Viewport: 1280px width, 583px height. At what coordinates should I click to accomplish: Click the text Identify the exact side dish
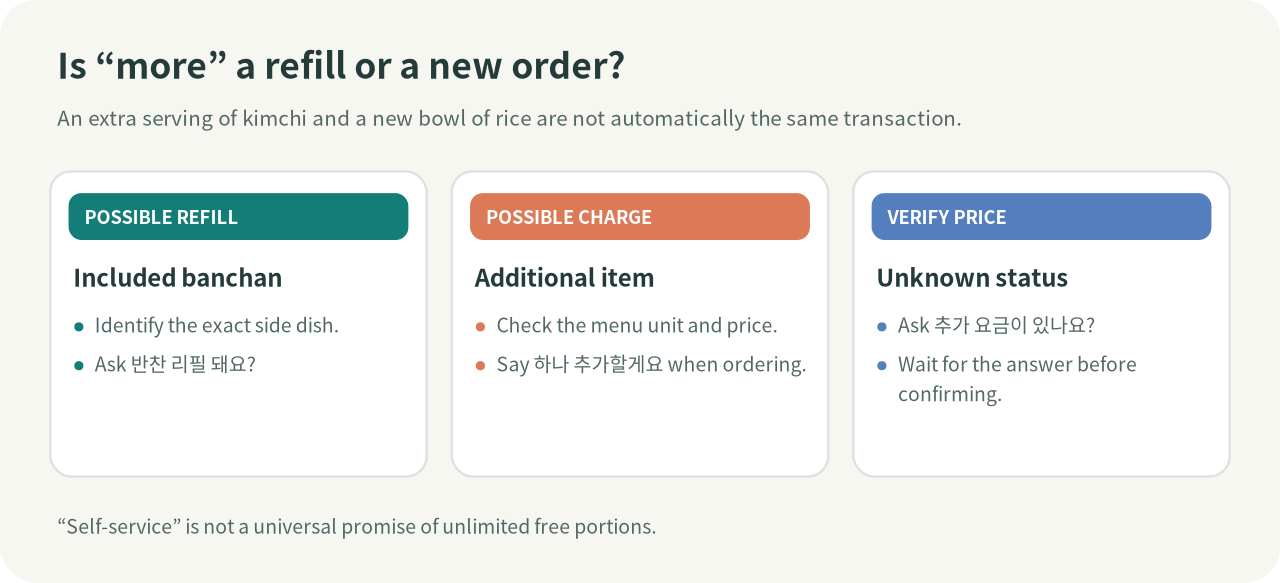[x=217, y=326]
